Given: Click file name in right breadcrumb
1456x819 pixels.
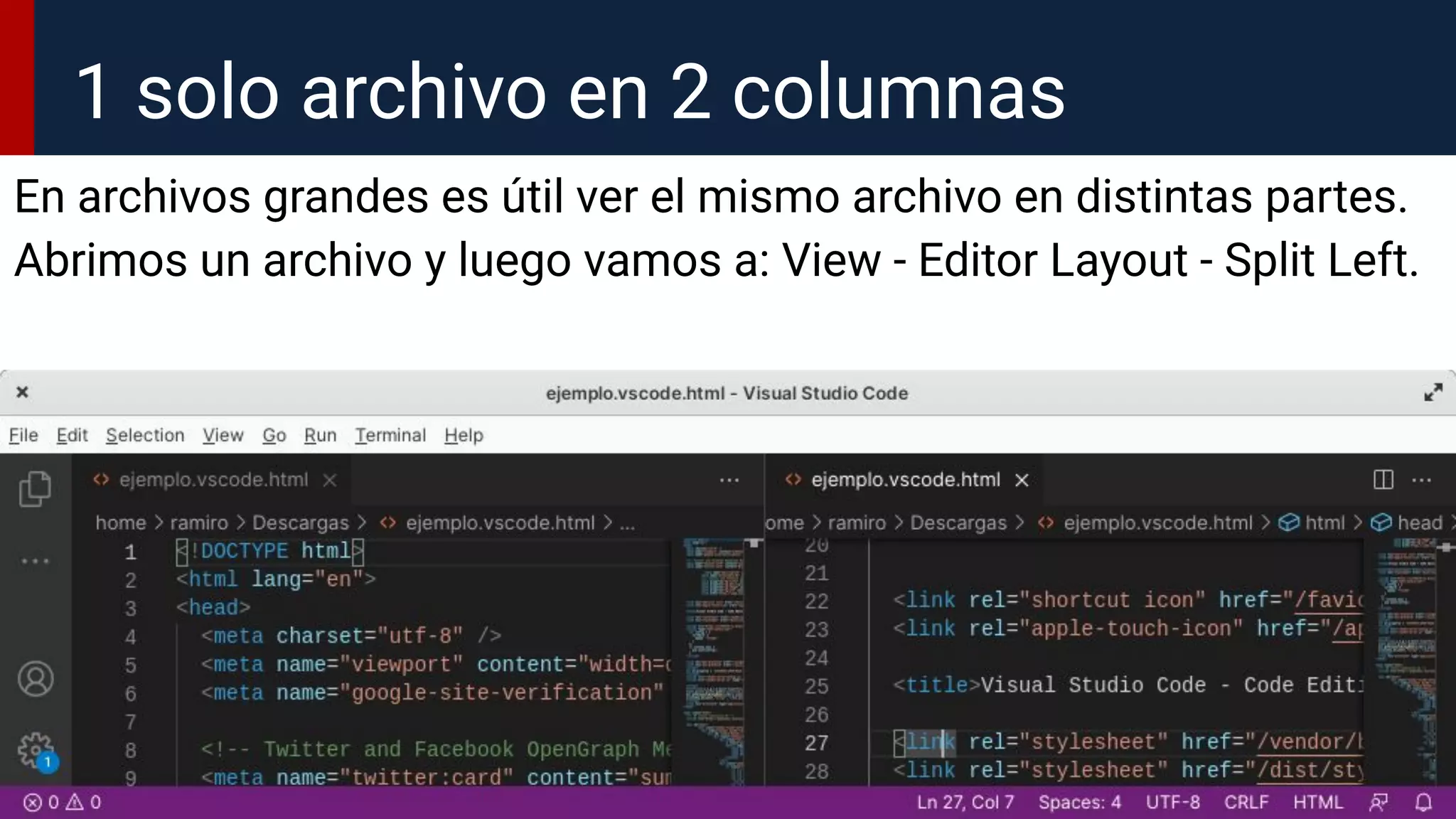Looking at the screenshot, I should click(1157, 523).
